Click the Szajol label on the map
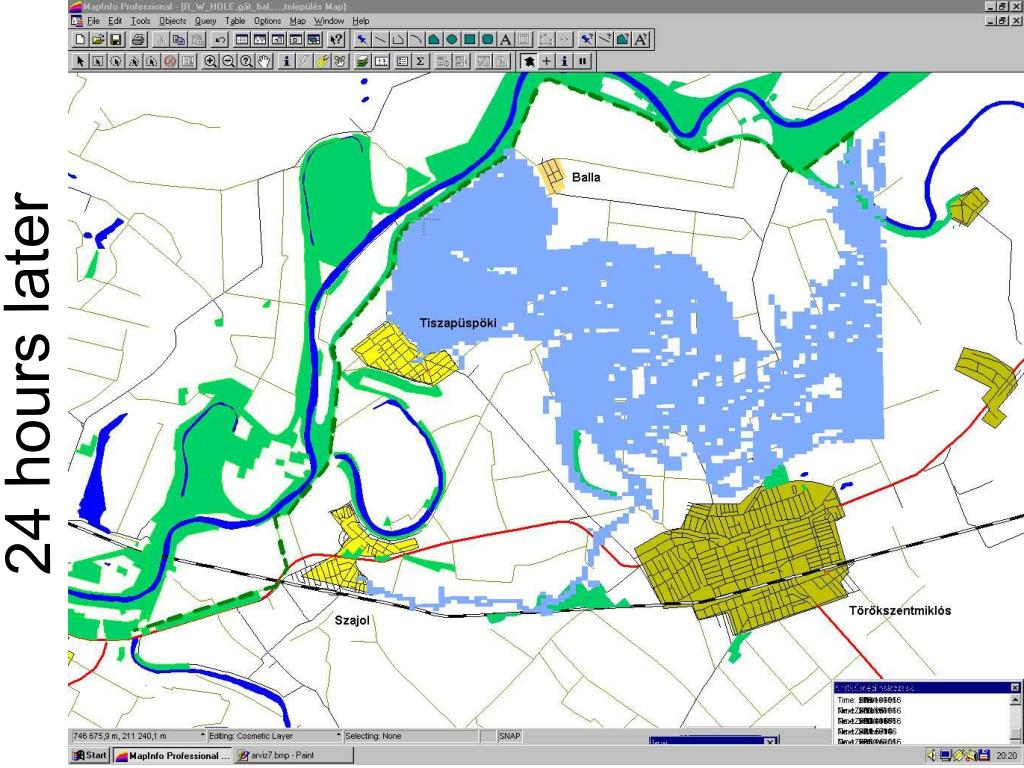 tap(352, 620)
